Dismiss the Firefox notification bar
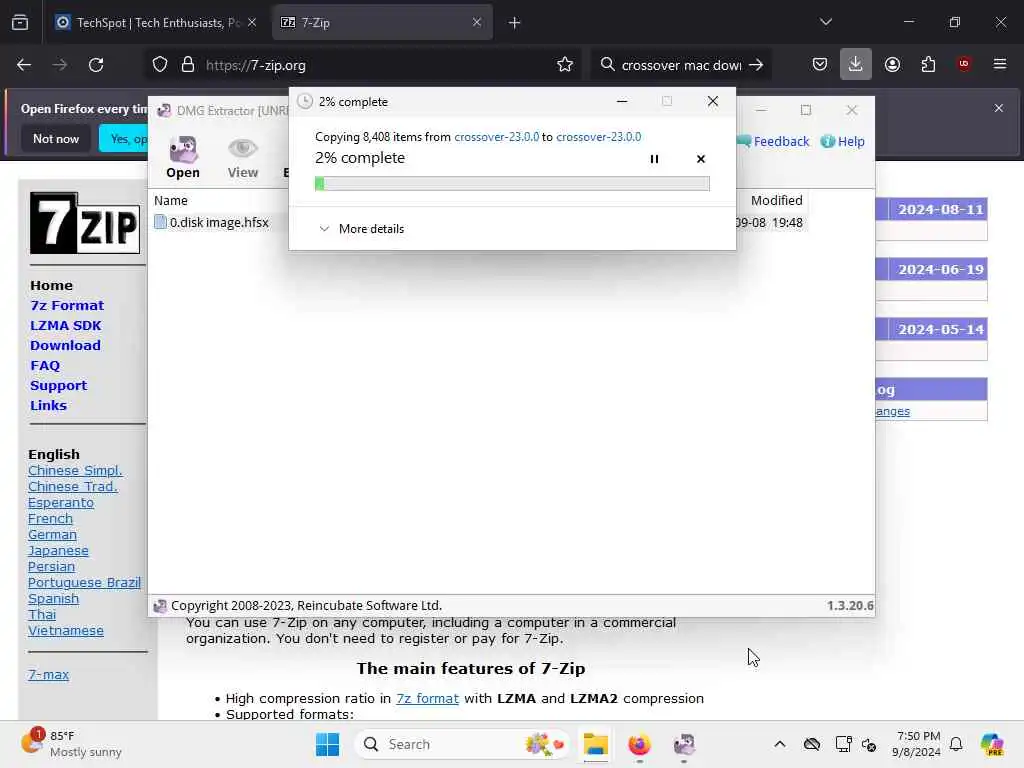 999,108
